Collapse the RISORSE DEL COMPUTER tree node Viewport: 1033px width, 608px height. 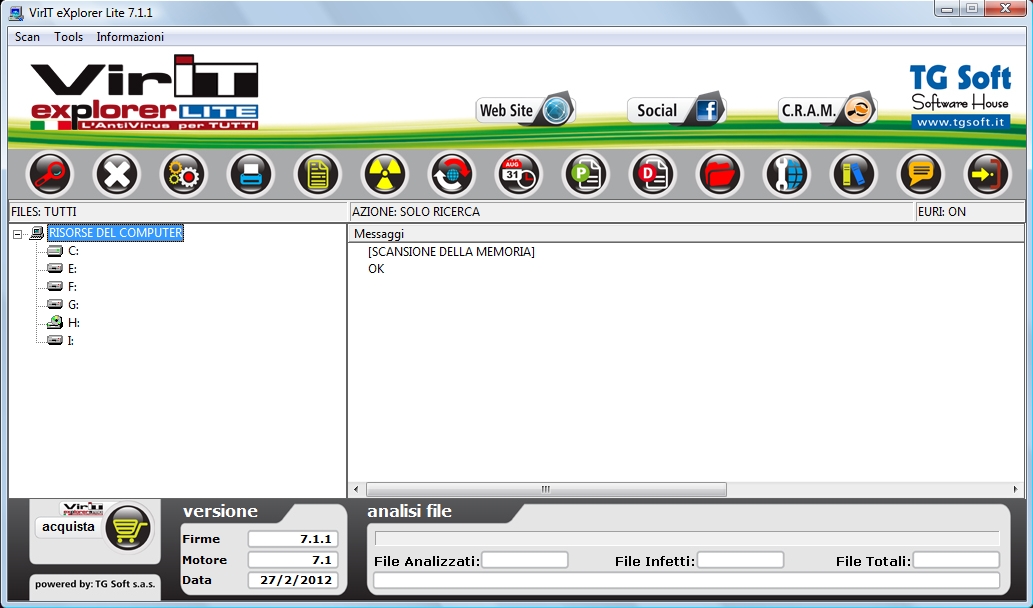(18, 234)
